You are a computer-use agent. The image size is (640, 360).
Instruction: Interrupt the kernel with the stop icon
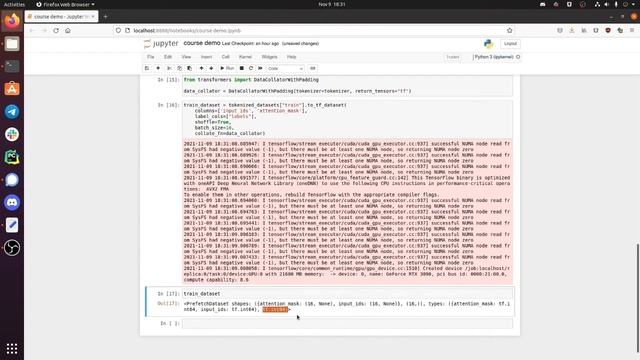coord(242,68)
